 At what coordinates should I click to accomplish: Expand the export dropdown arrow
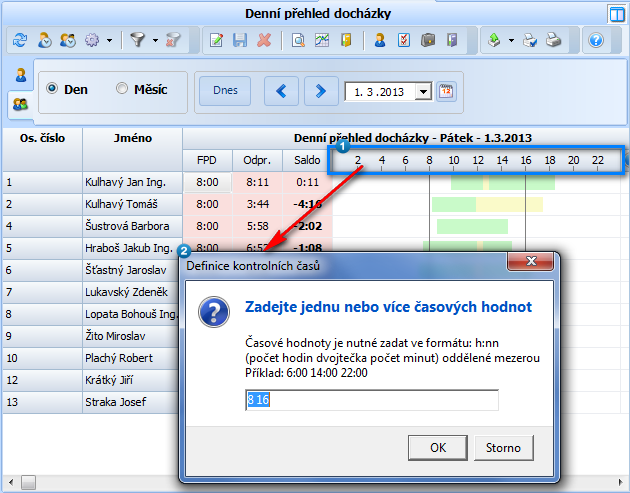coord(511,40)
